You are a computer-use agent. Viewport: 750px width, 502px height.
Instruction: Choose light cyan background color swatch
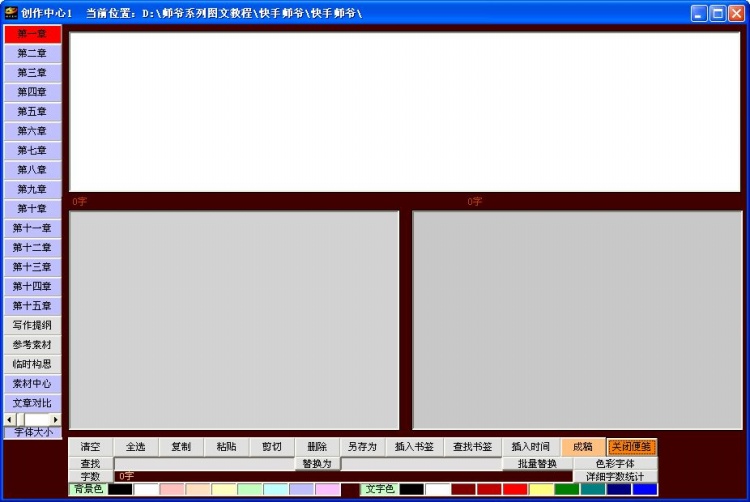(276, 490)
